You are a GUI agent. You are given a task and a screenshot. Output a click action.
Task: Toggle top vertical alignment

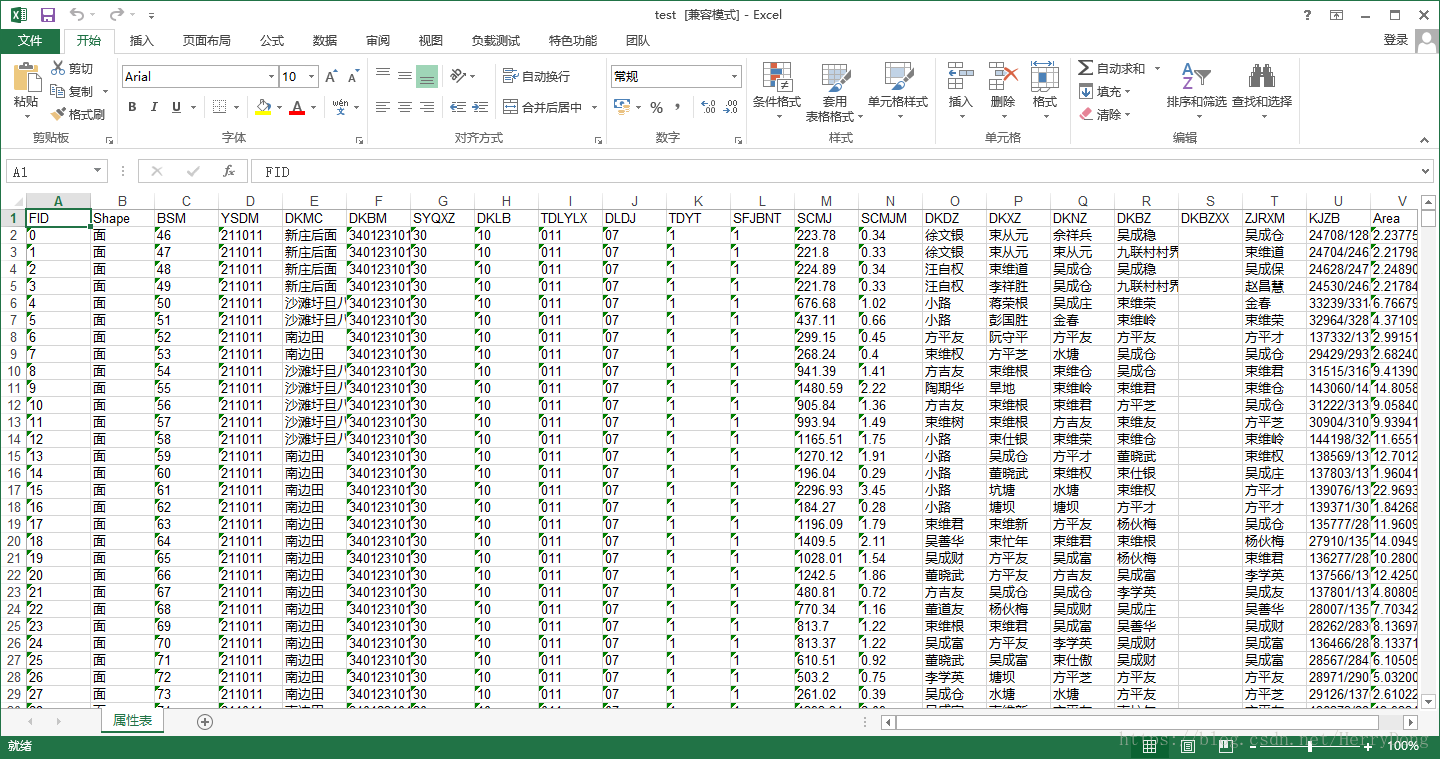[383, 76]
